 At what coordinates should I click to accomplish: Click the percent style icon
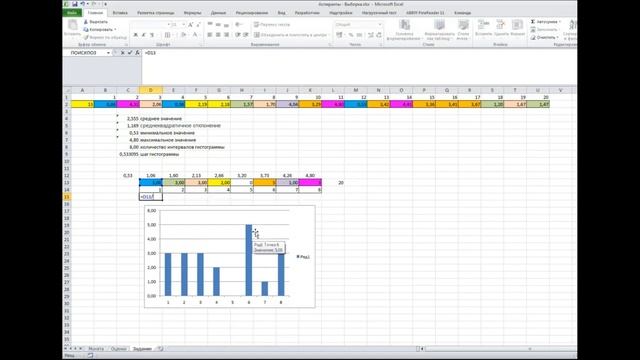coord(351,35)
